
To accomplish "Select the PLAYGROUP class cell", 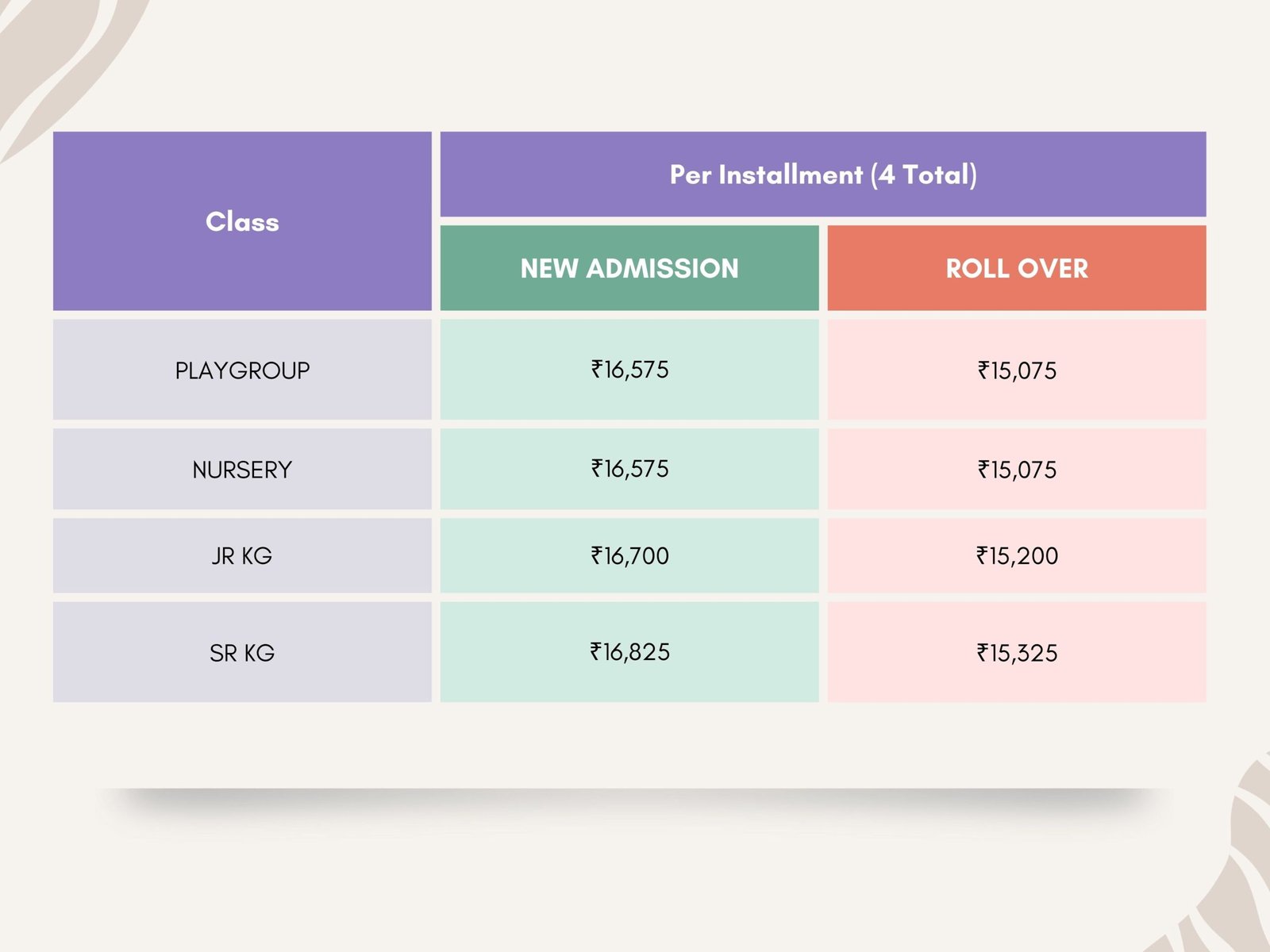I will pos(242,370).
